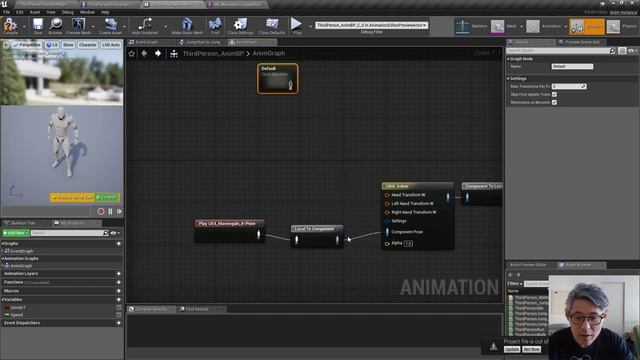Add a new variable with plus icon
The image size is (640, 360).
pyautogui.click(x=119, y=300)
